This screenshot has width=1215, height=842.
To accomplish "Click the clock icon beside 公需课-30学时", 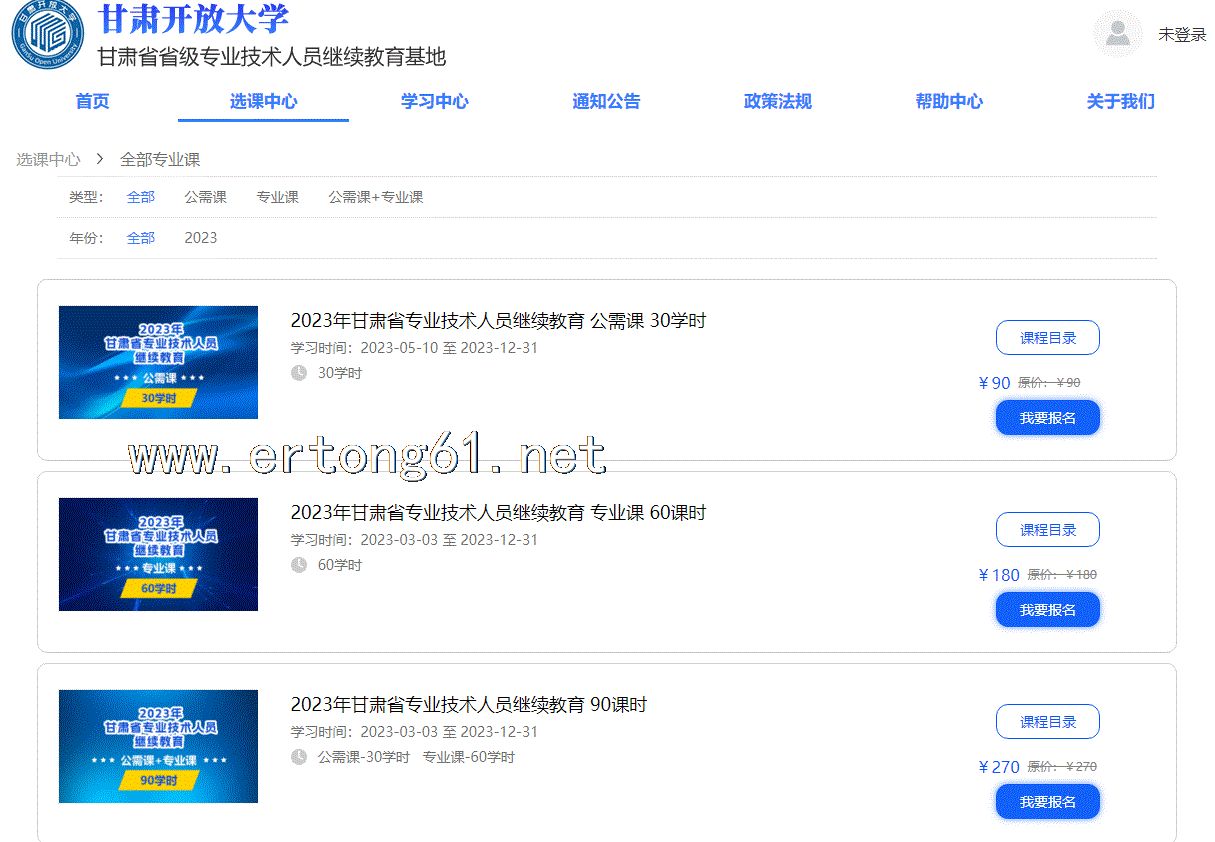I will [x=299, y=757].
